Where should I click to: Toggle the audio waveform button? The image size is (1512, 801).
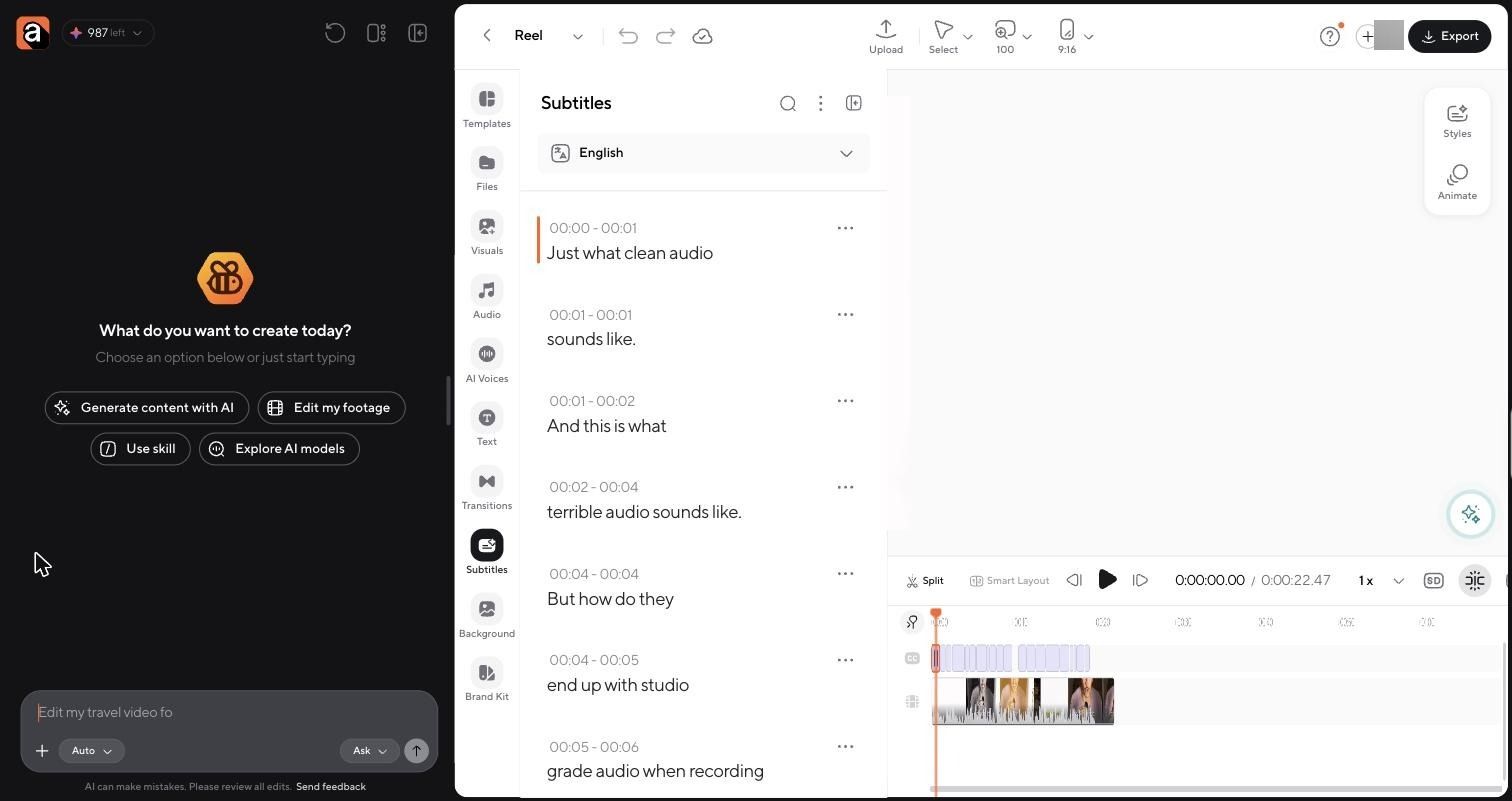(1475, 581)
